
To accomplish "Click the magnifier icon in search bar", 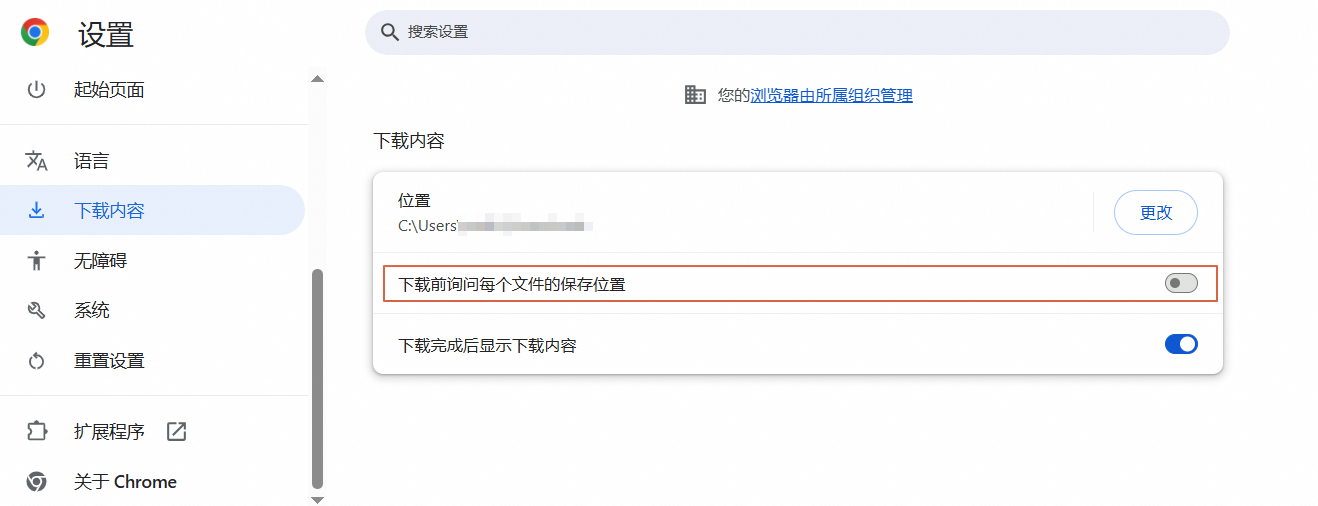I will click(x=390, y=33).
